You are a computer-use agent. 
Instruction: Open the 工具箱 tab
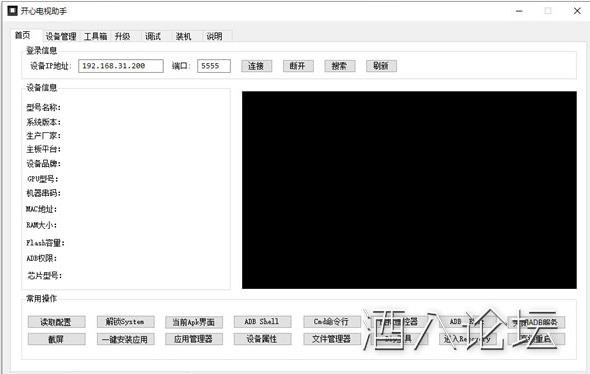tap(95, 36)
